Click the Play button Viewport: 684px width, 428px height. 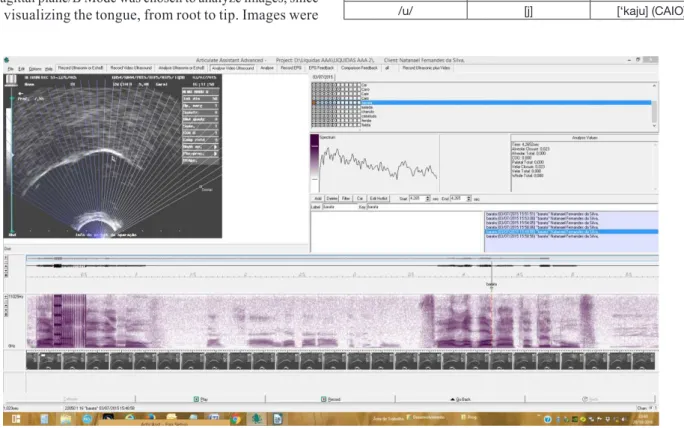[200, 399]
